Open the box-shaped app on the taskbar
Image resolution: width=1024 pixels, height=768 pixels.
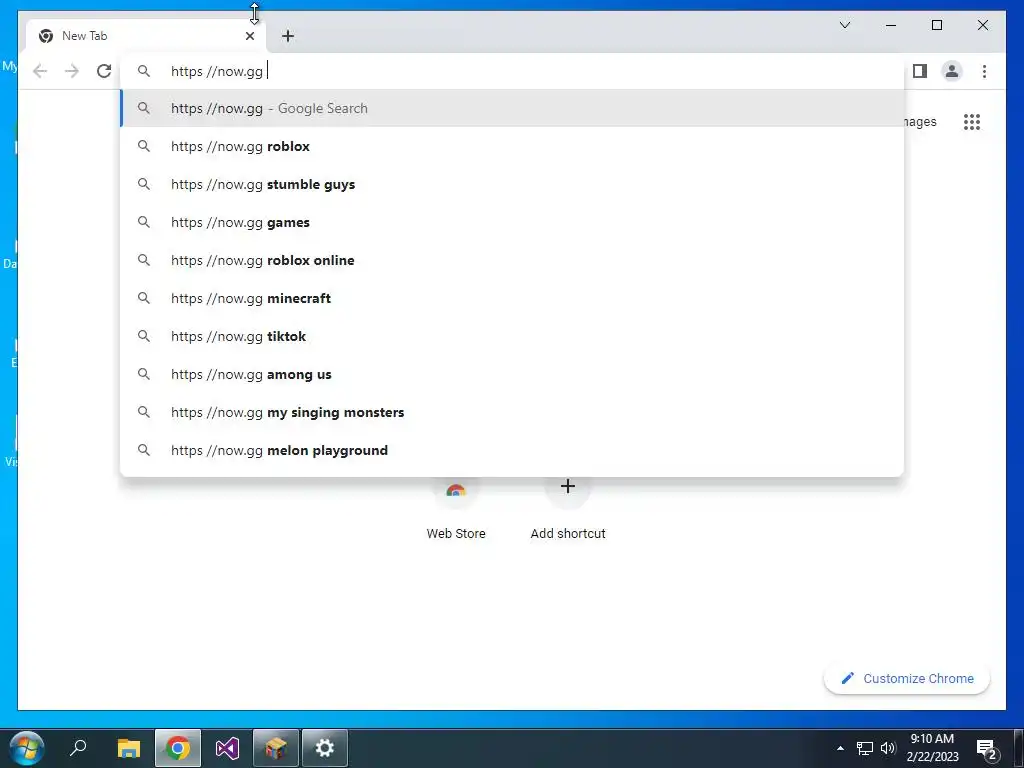point(276,748)
